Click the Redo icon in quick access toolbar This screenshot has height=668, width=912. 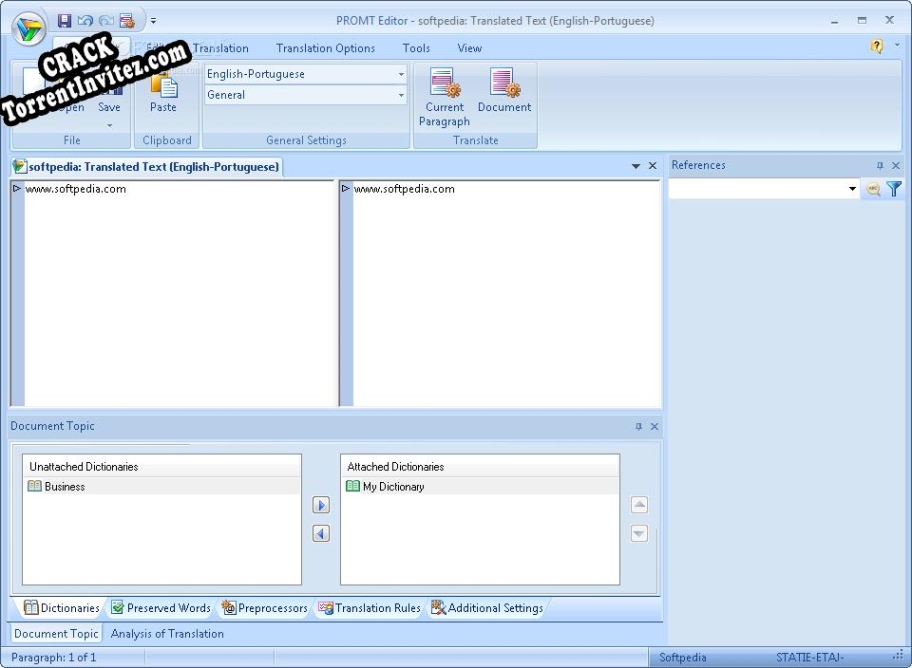[x=105, y=20]
